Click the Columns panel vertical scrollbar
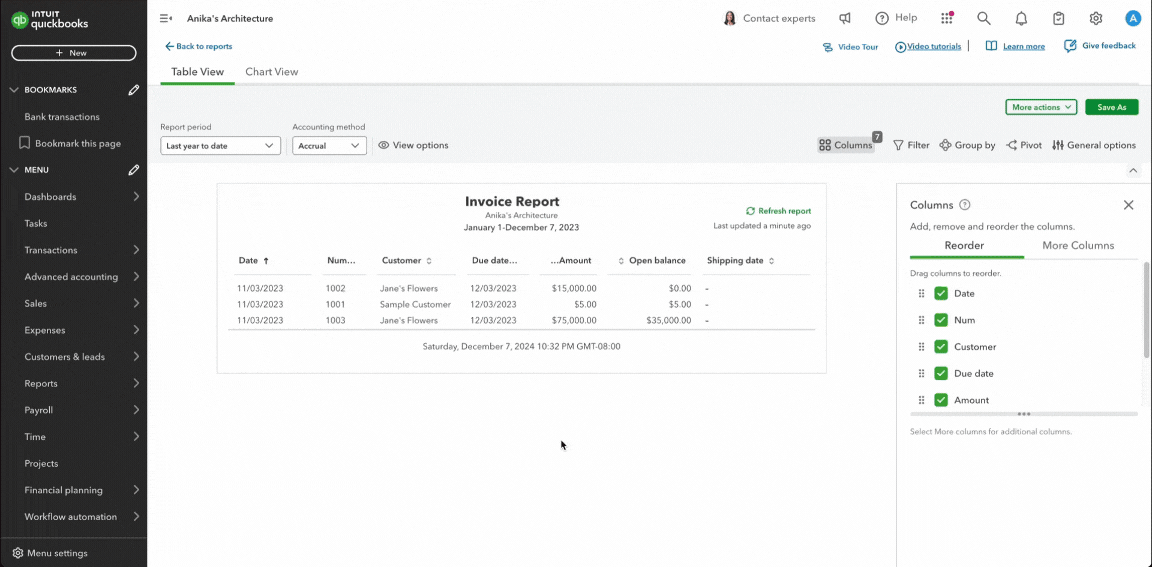Image resolution: width=1152 pixels, height=567 pixels. pyautogui.click(x=1147, y=310)
